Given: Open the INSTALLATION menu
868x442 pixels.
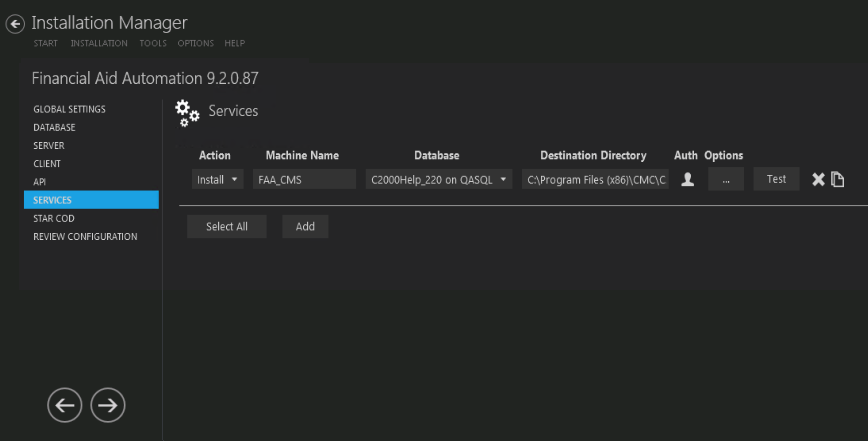Looking at the screenshot, I should pyautogui.click(x=99, y=43).
